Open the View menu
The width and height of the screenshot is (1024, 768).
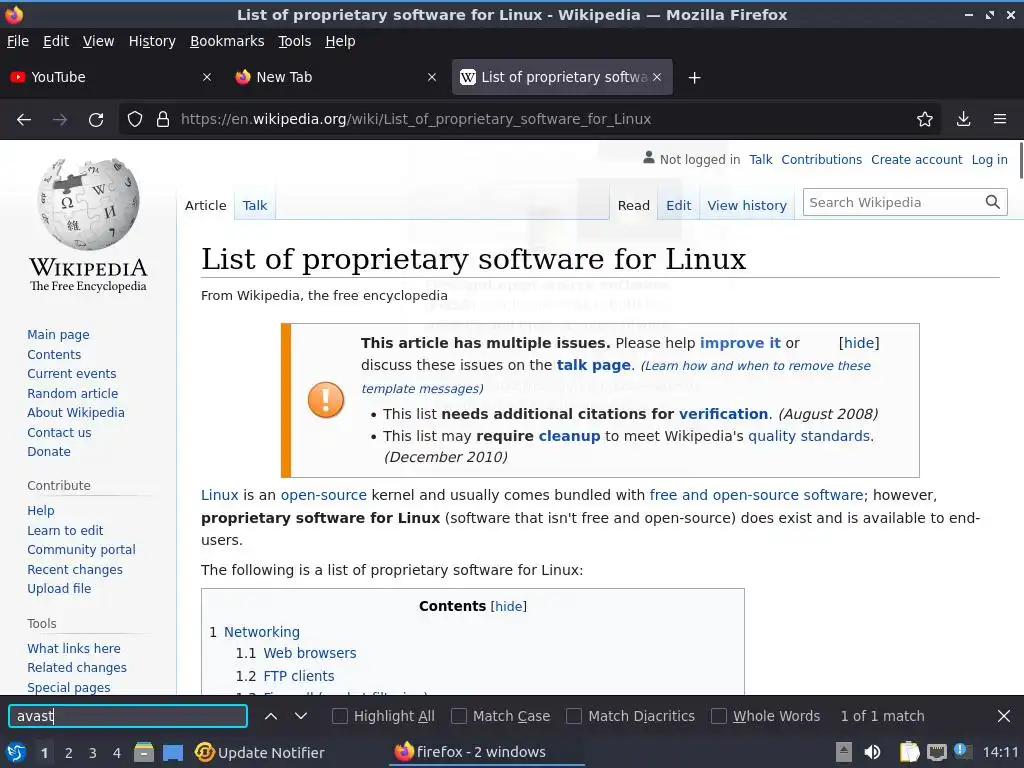pos(98,41)
